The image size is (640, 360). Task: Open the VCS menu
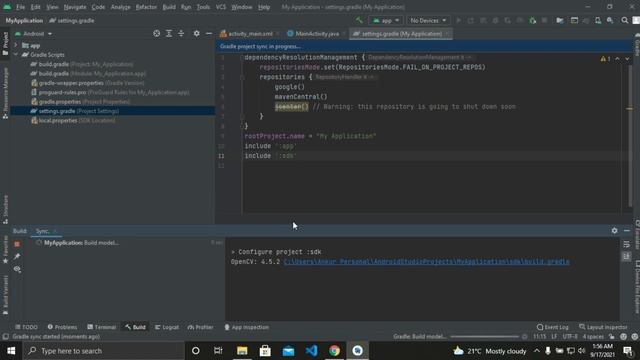pos(221,7)
